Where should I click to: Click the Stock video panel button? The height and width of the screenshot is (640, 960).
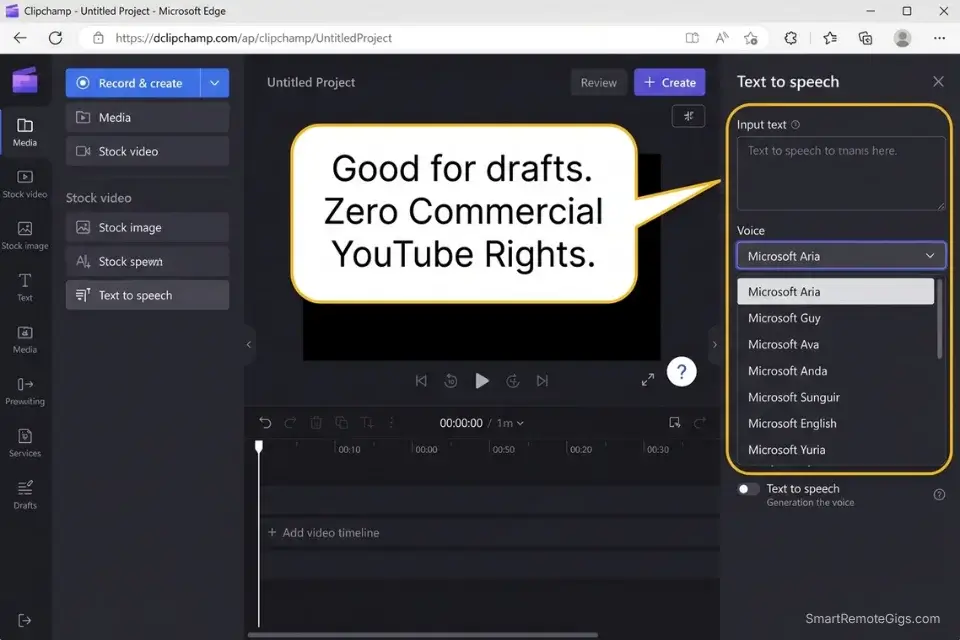(148, 151)
